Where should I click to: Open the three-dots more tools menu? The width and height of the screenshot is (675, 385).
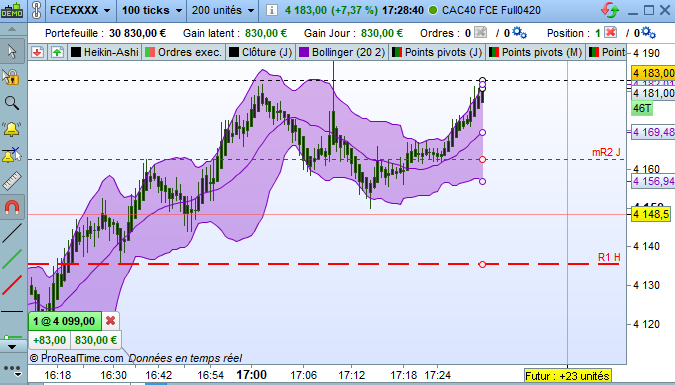[12, 369]
